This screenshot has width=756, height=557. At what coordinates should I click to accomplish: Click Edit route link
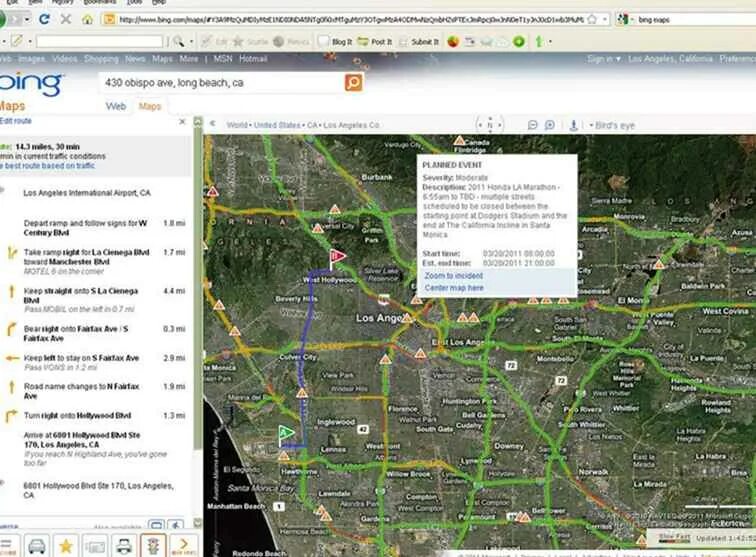coord(16,121)
